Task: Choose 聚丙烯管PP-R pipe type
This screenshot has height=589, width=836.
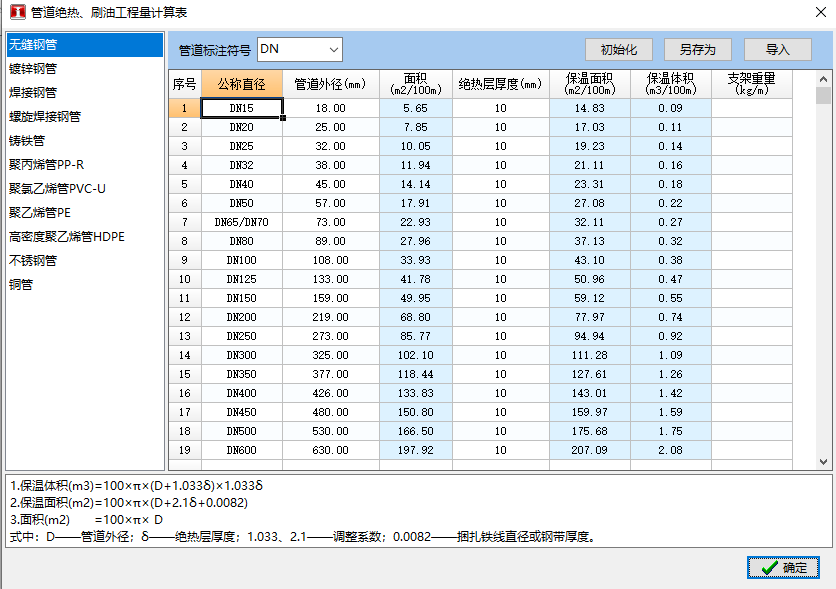Action: (x=47, y=165)
